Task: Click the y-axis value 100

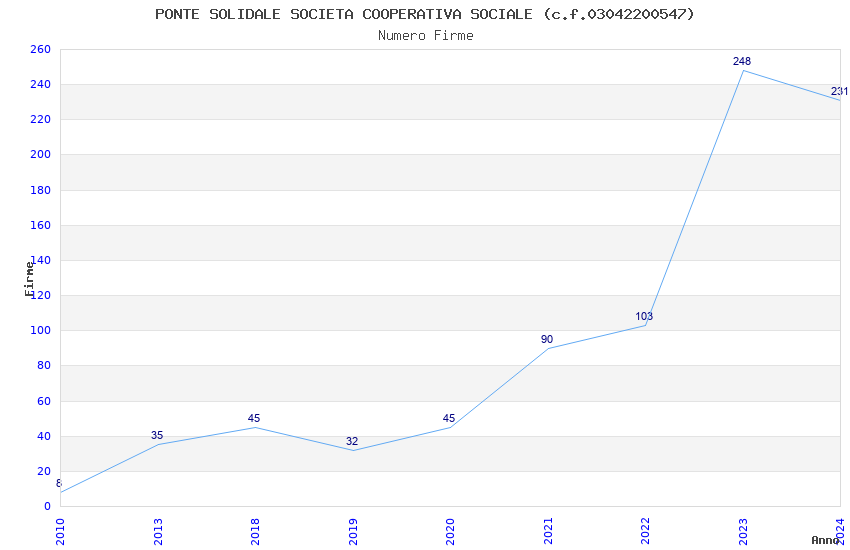Action: pos(41,331)
